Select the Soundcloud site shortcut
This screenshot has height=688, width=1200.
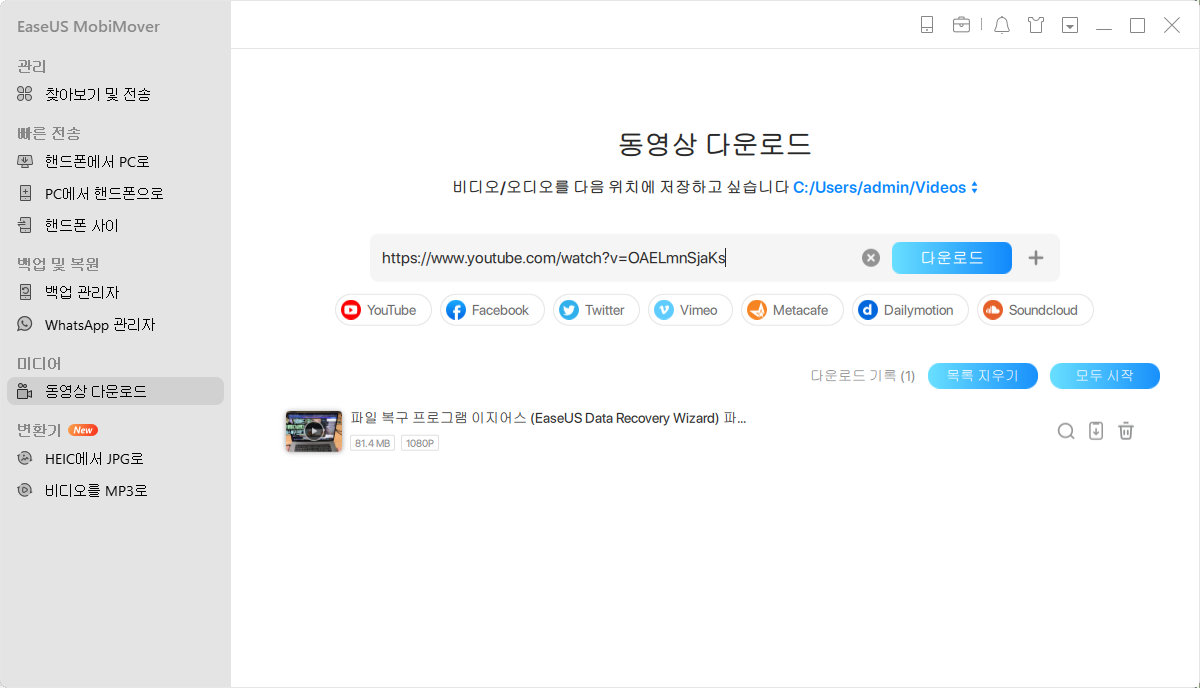(1035, 310)
